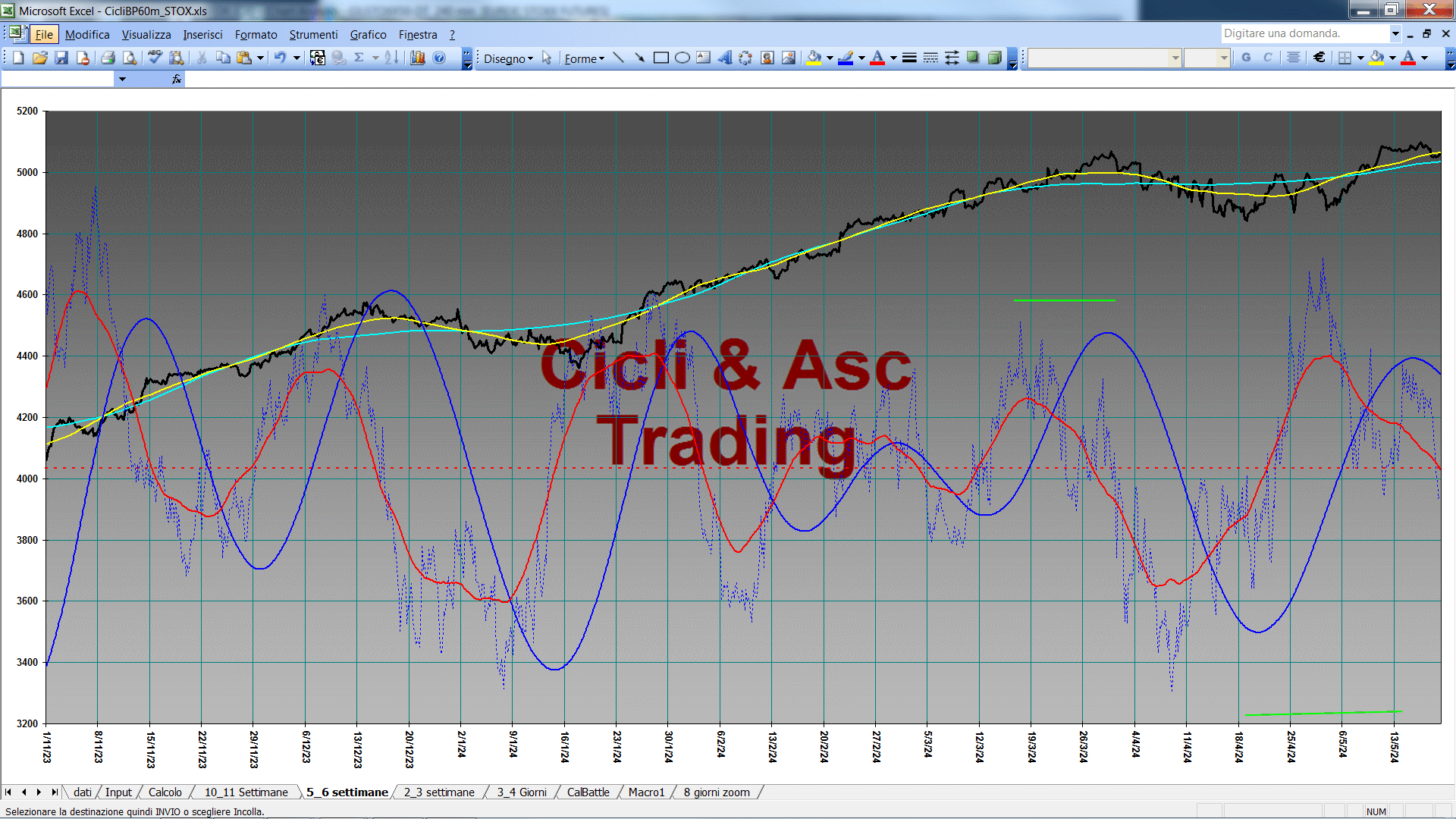Click the Permission document icon
1456x819 pixels.
click(83, 58)
